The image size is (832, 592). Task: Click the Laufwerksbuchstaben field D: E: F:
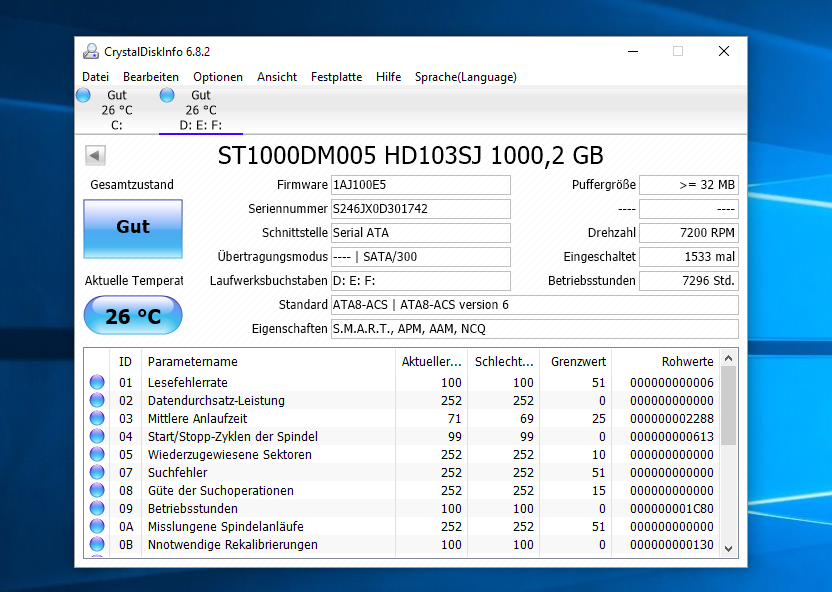tap(421, 281)
